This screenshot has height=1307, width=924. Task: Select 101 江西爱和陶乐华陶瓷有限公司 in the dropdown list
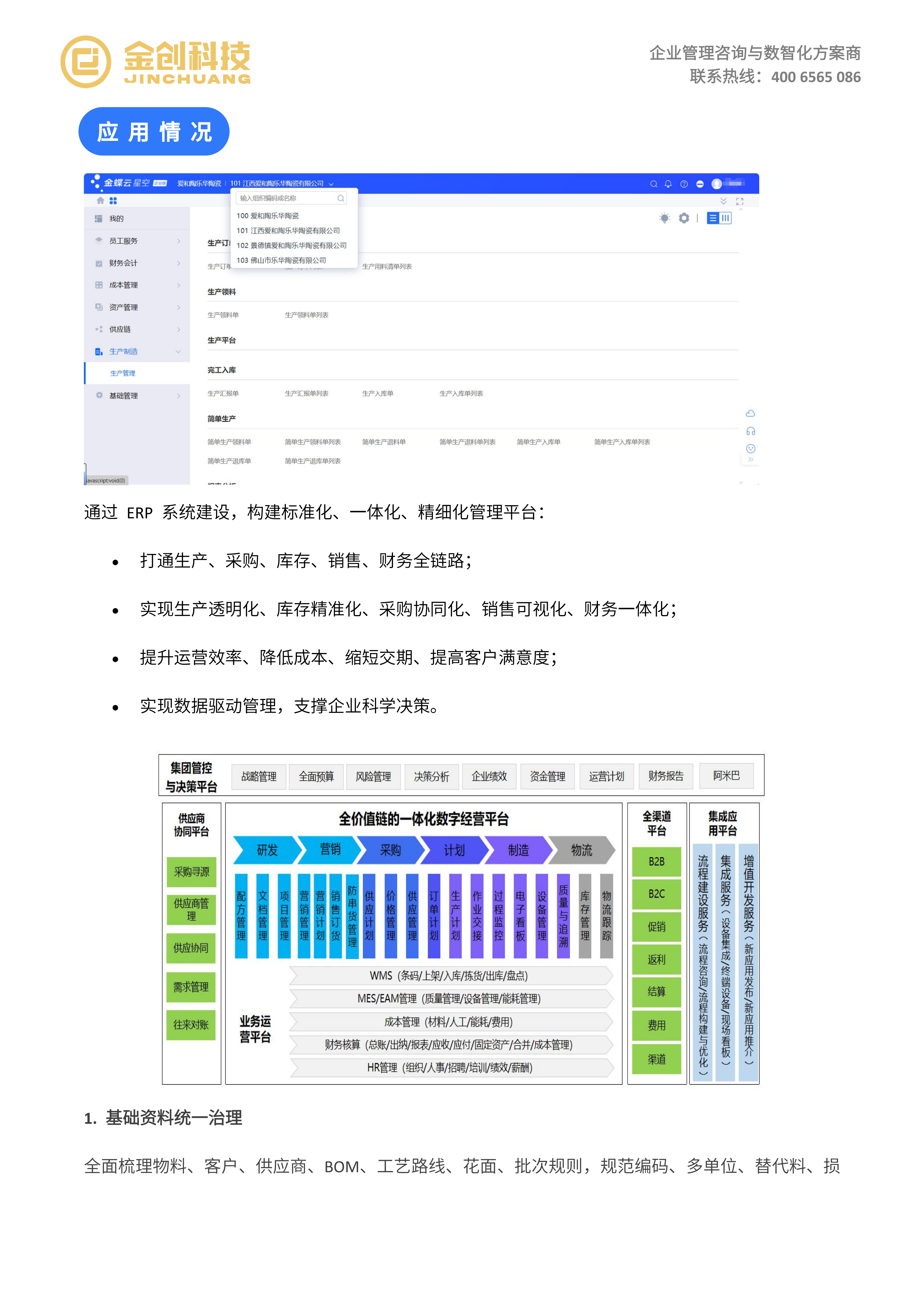(288, 231)
